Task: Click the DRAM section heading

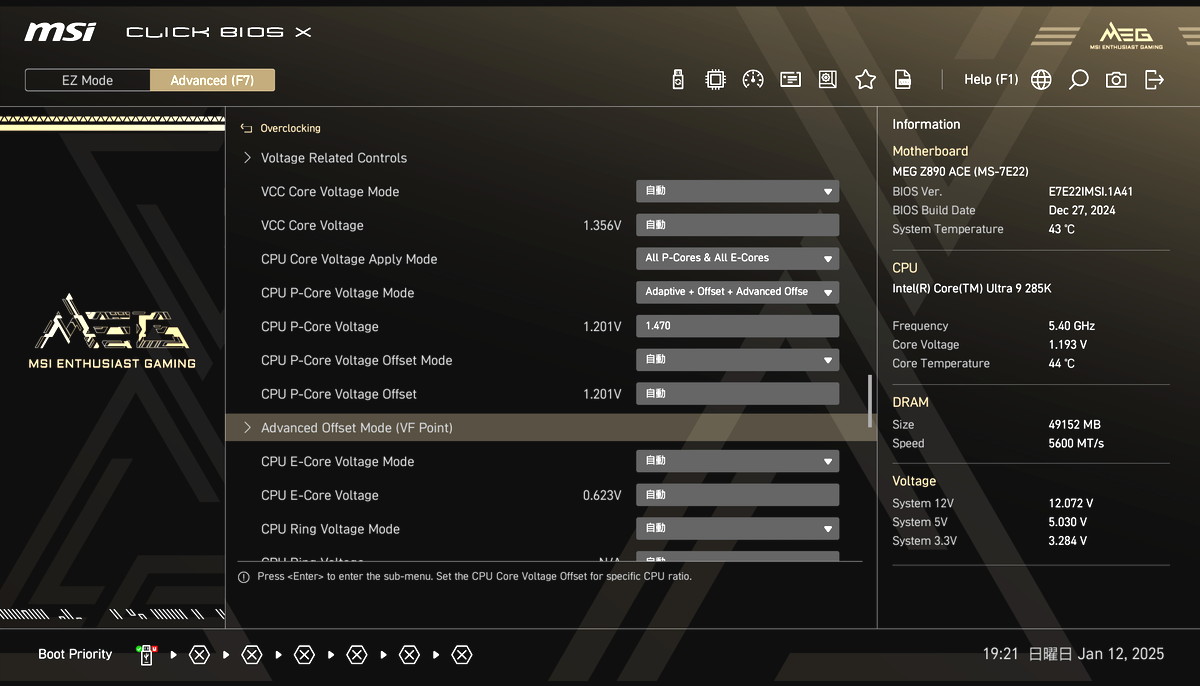Action: coord(910,402)
